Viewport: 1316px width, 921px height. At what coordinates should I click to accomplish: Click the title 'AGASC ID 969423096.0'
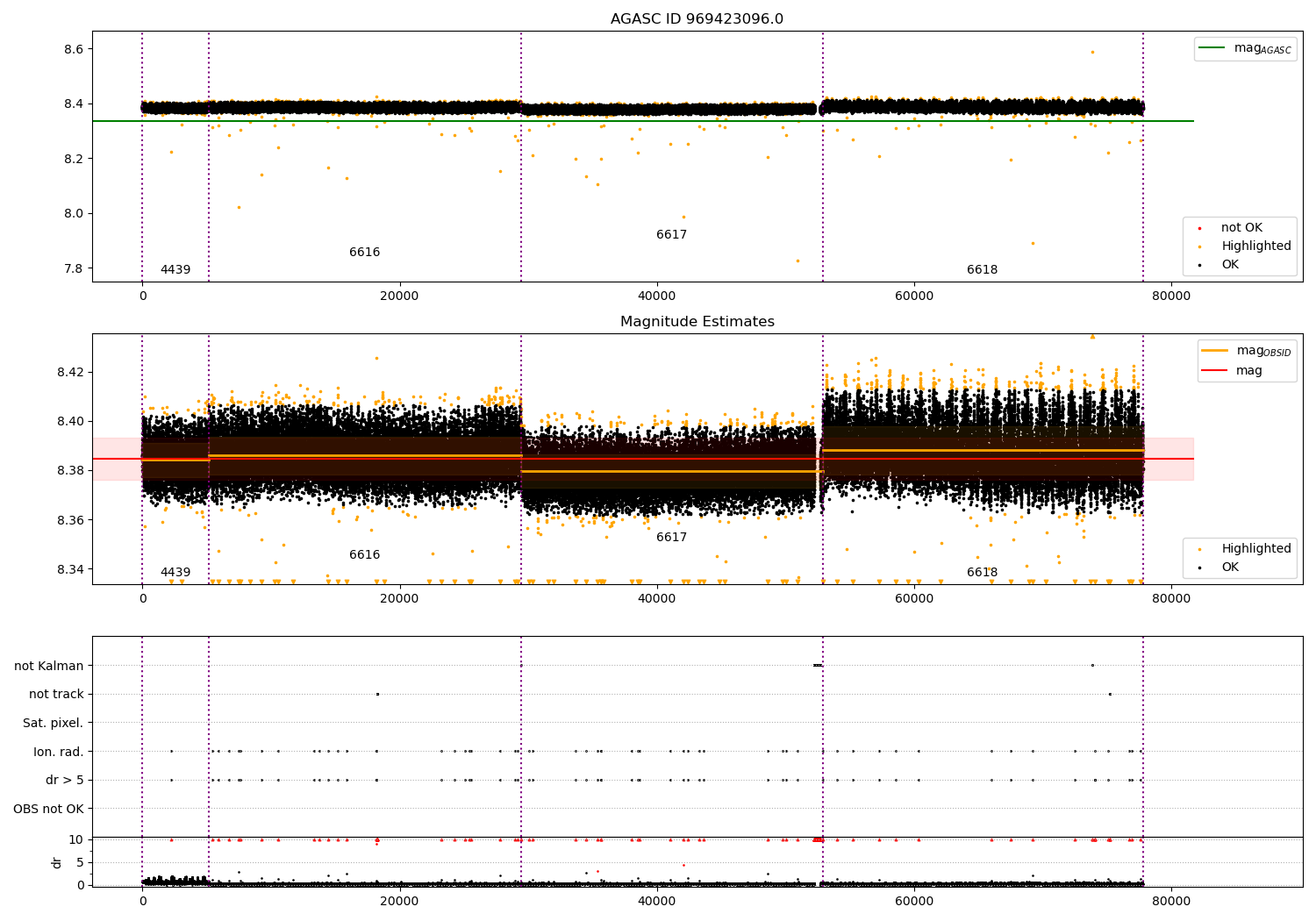697,19
